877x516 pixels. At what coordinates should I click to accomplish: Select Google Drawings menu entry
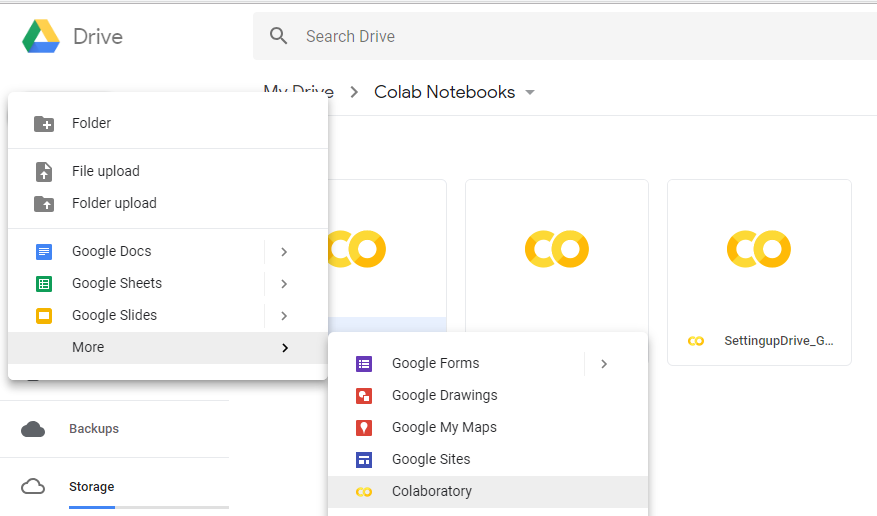tap(444, 396)
